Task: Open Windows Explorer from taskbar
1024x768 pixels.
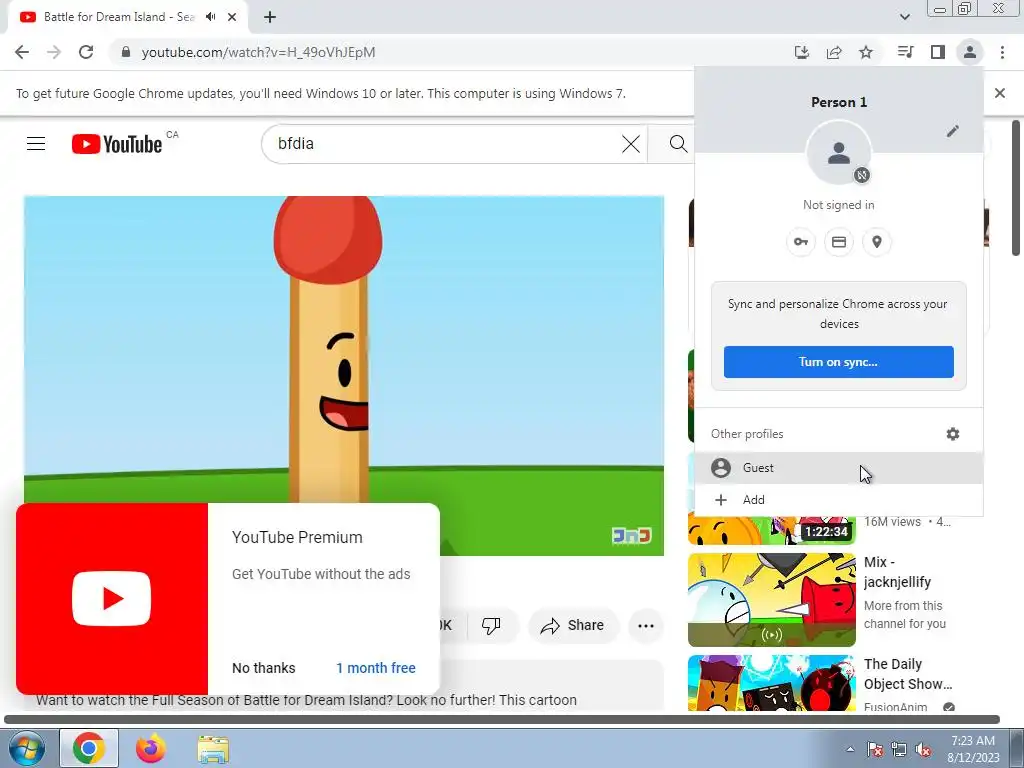Action: (213, 748)
